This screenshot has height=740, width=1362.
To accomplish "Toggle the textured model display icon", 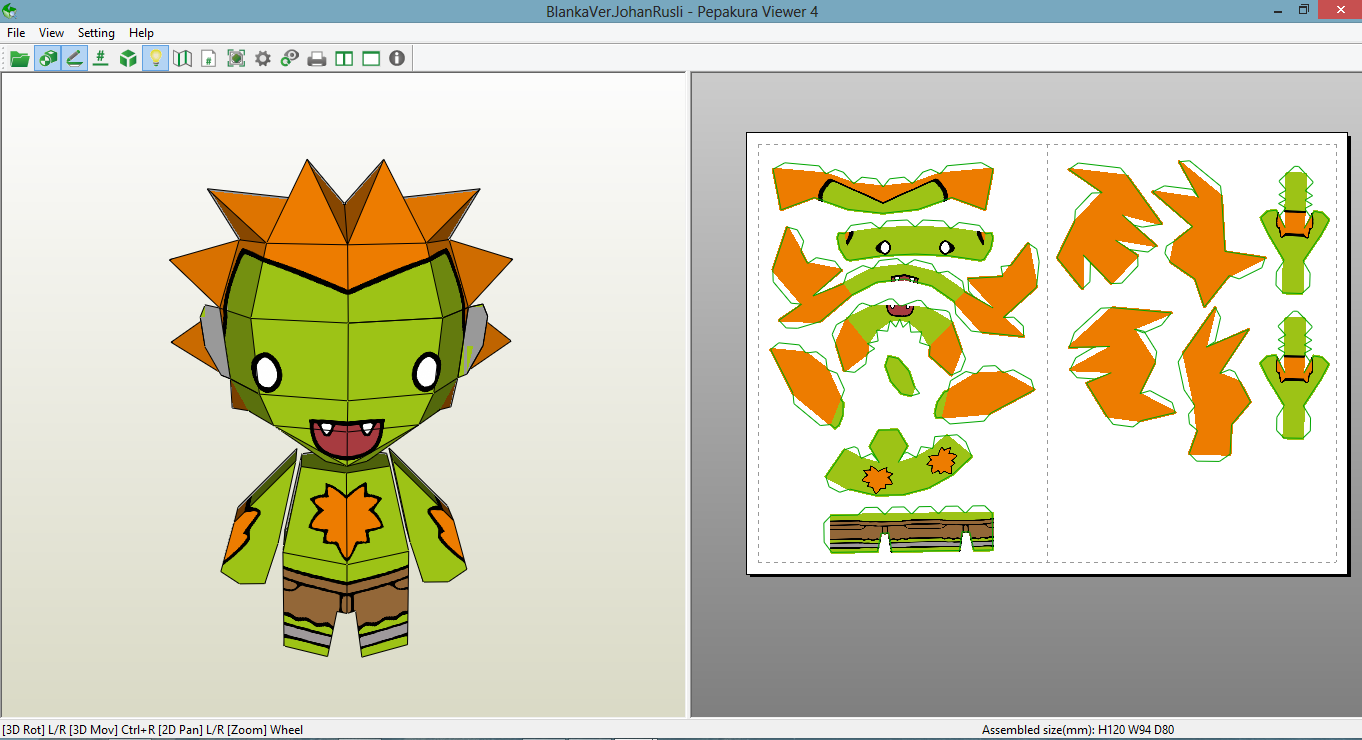I will click(x=47, y=59).
